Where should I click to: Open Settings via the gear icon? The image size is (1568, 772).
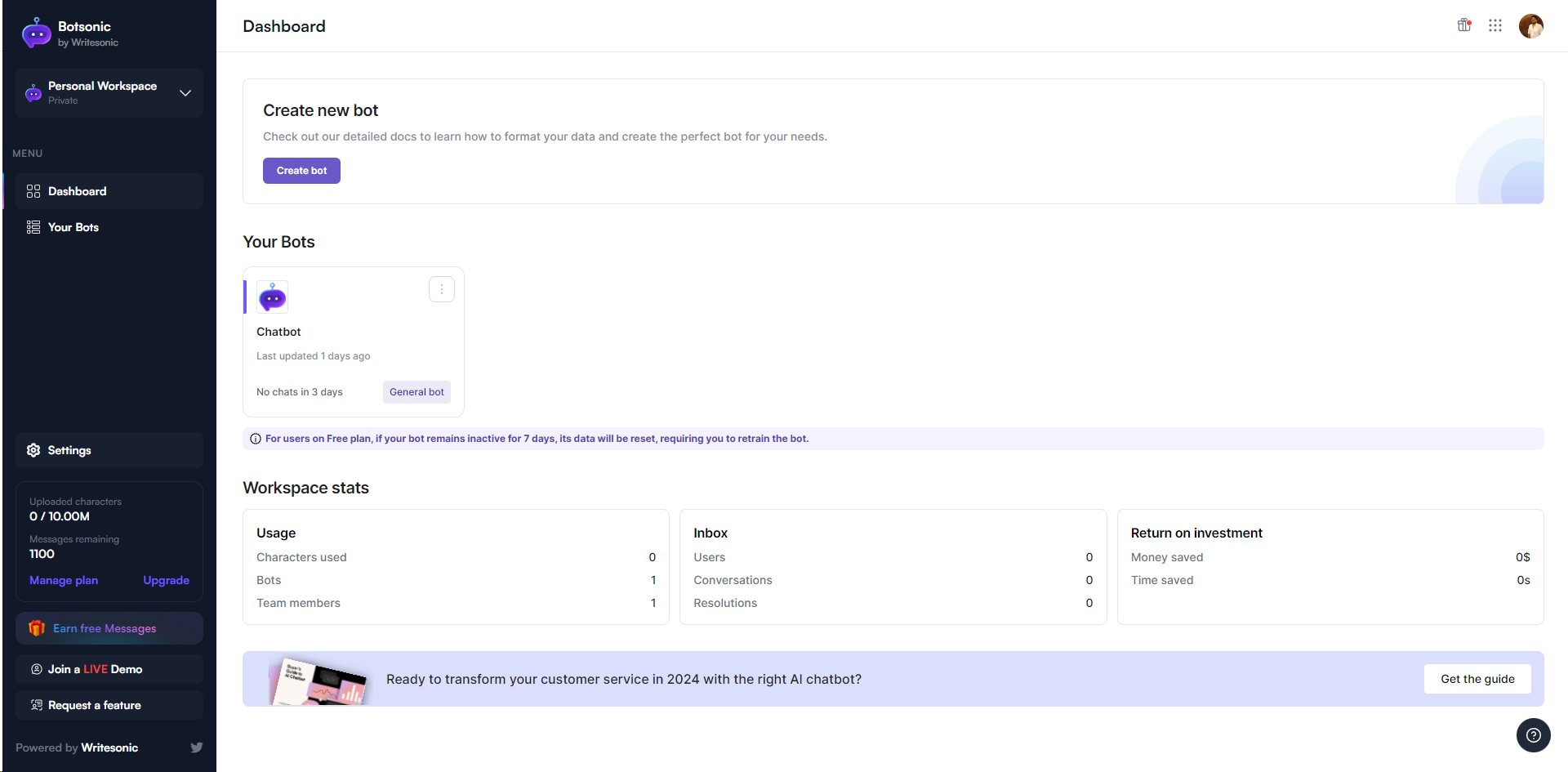click(x=33, y=450)
